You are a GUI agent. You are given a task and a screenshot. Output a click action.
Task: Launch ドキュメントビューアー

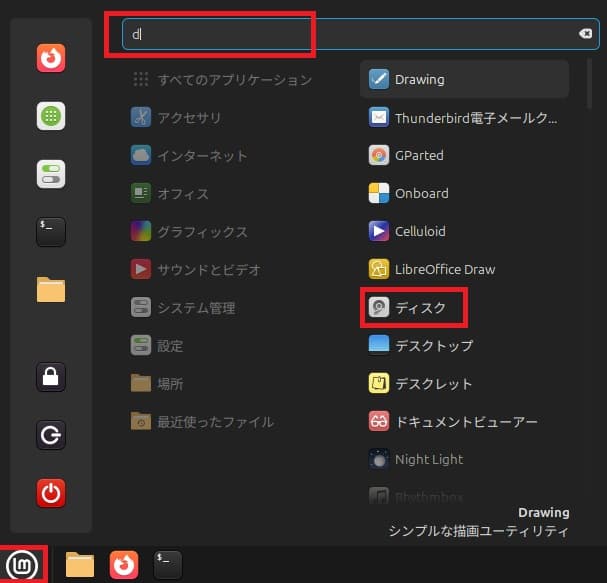(465, 422)
